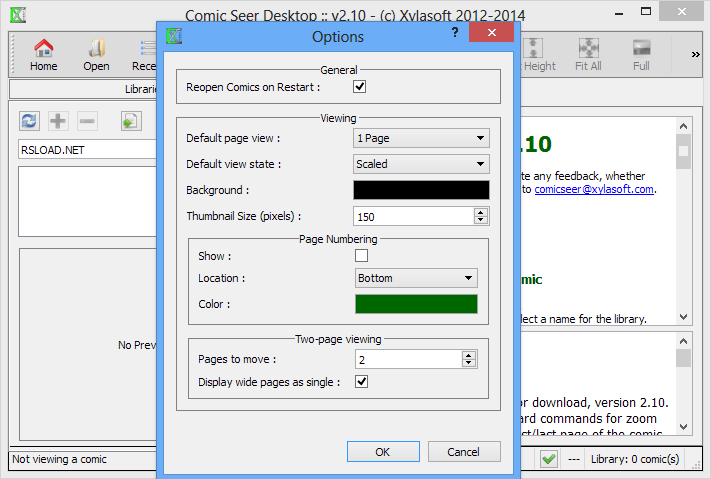Screen dimensions: 711x479
Task: Toggle Display wide pages as single checkbox
Action: pyautogui.click(x=361, y=381)
